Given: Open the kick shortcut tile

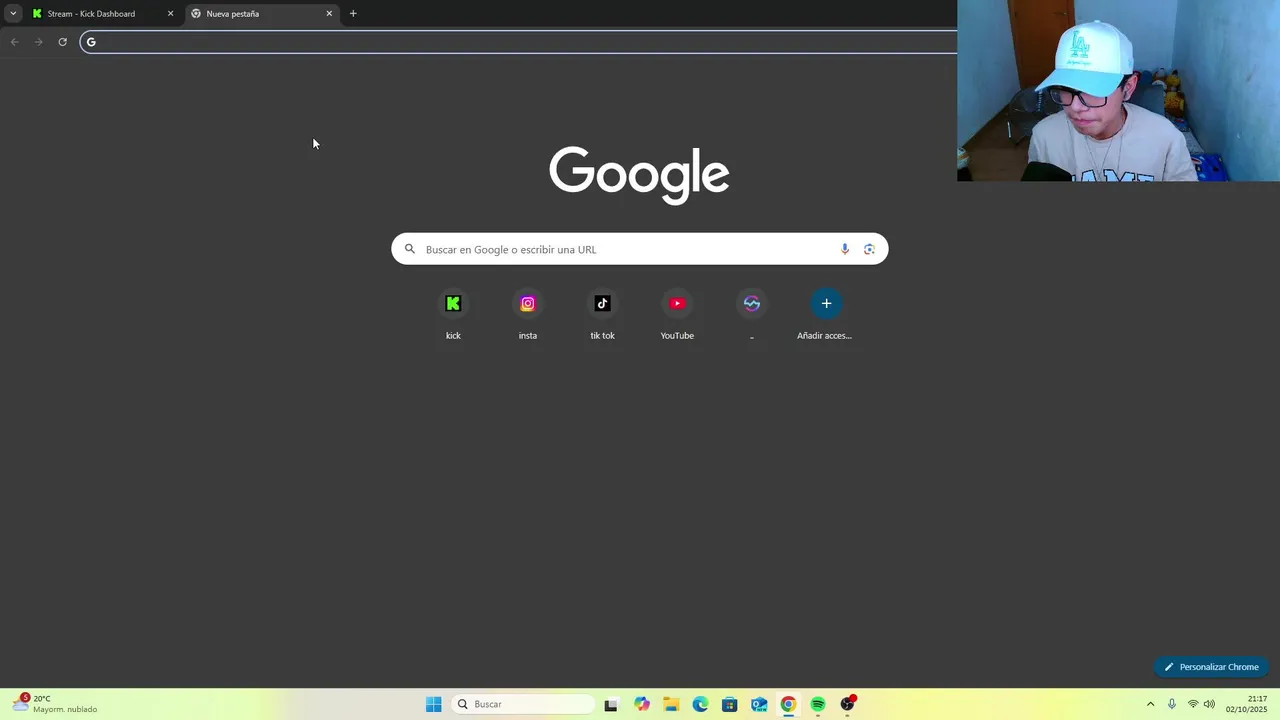Looking at the screenshot, I should pyautogui.click(x=453, y=314).
